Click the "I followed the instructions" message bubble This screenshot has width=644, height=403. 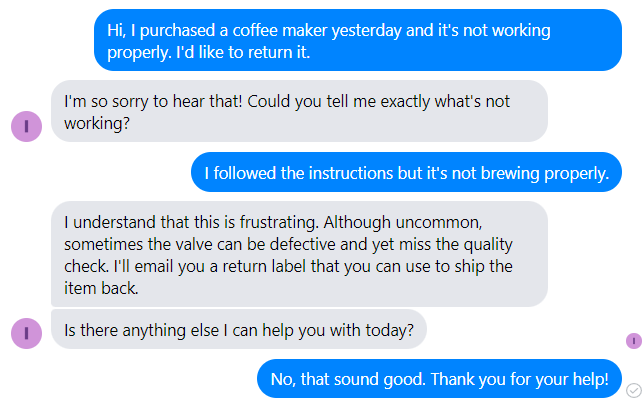[406, 173]
